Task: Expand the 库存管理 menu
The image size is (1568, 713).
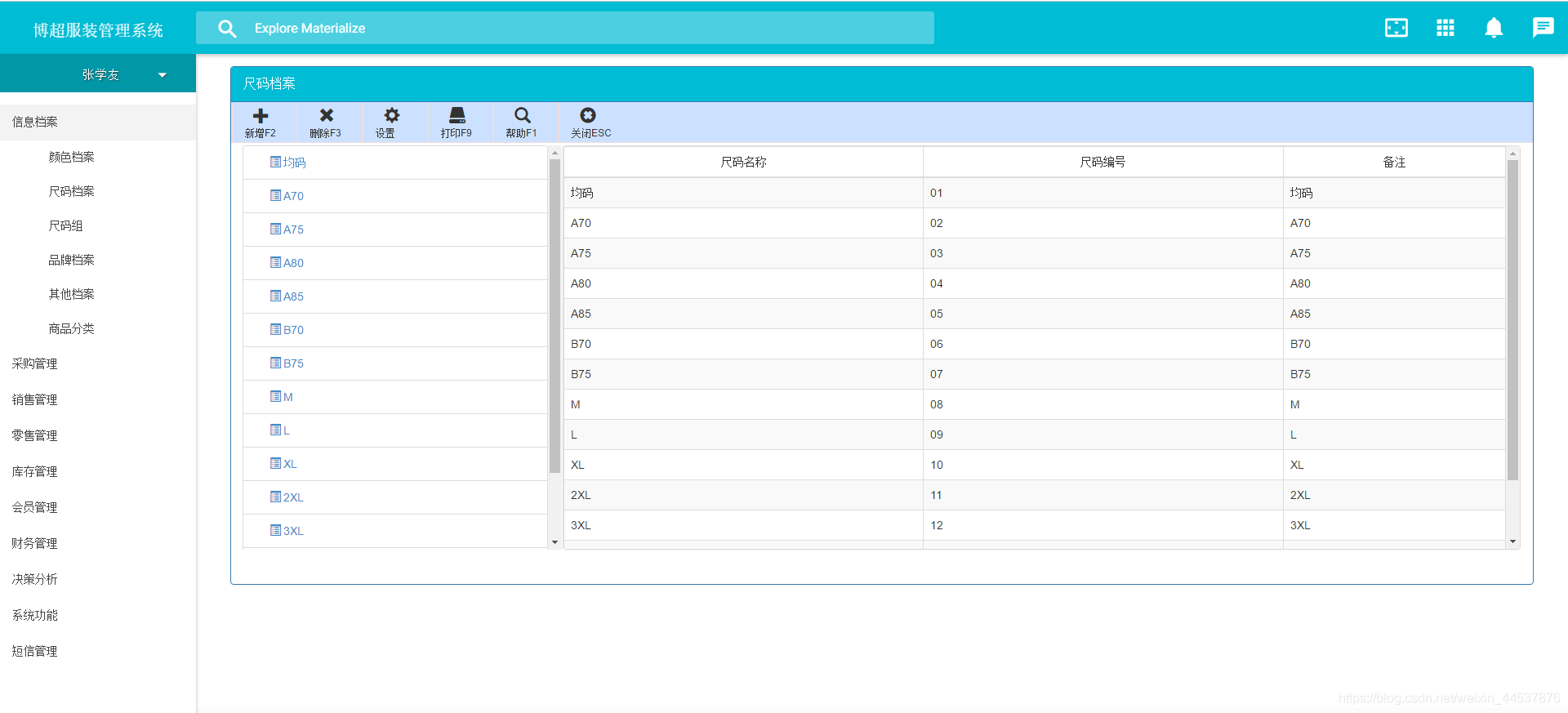Action: [98, 471]
